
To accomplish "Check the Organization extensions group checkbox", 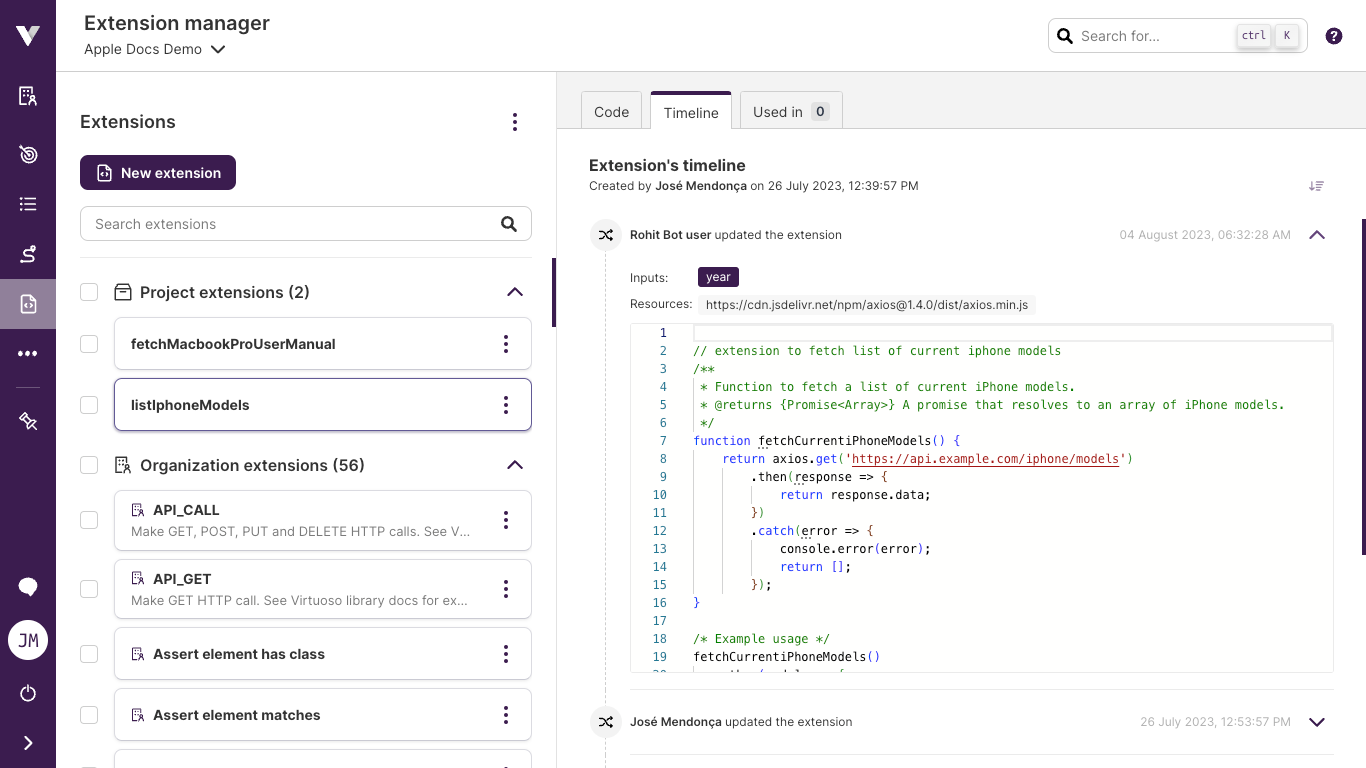I will click(x=89, y=465).
